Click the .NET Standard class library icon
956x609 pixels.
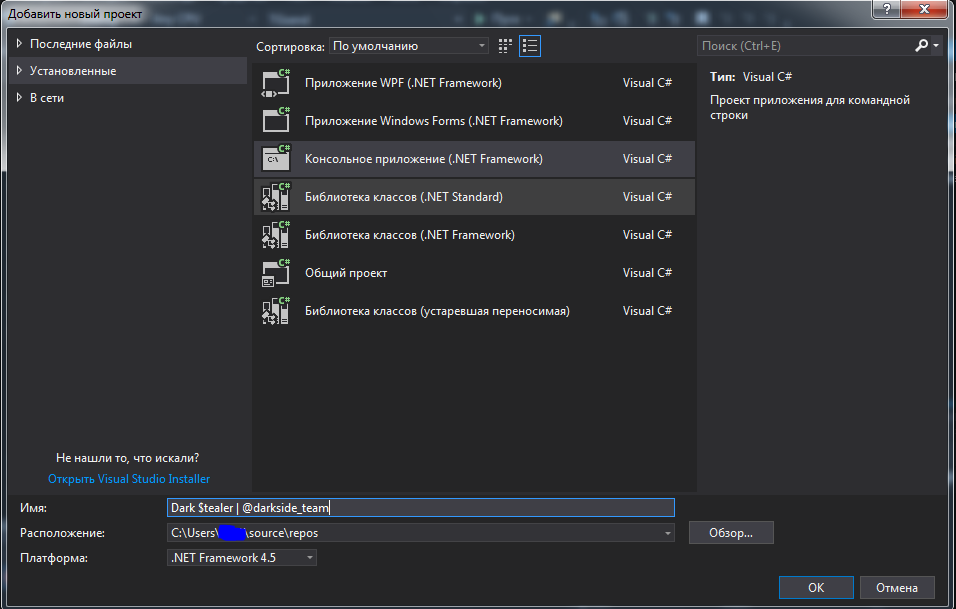click(x=276, y=197)
